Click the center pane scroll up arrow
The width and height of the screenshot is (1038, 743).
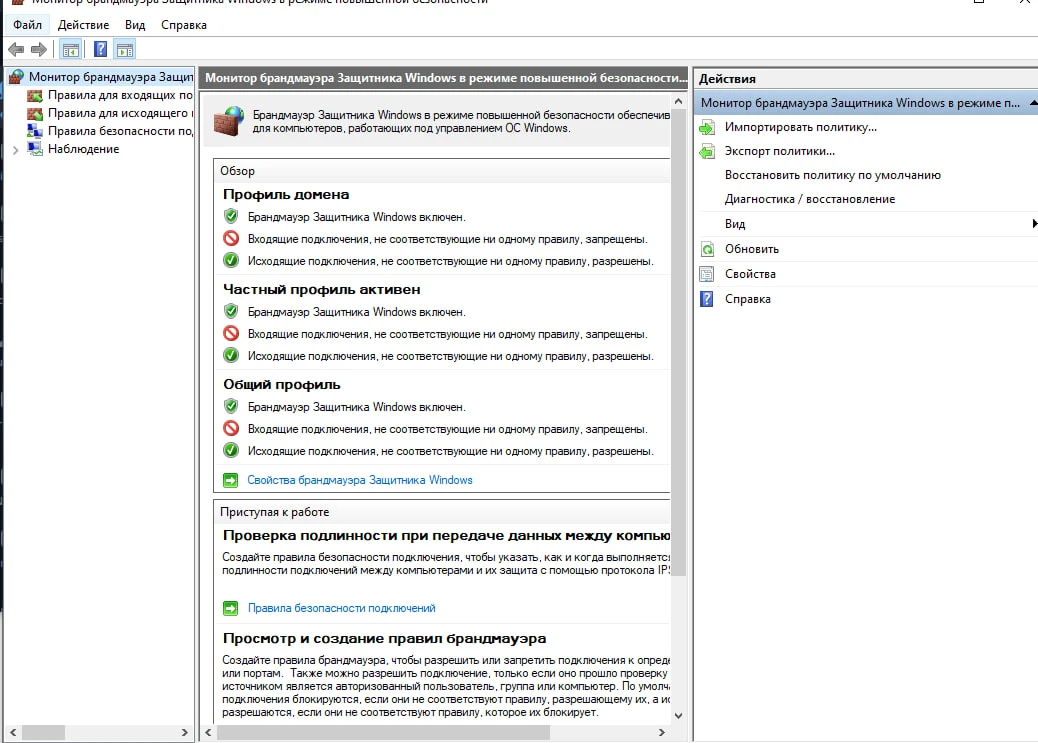point(679,101)
